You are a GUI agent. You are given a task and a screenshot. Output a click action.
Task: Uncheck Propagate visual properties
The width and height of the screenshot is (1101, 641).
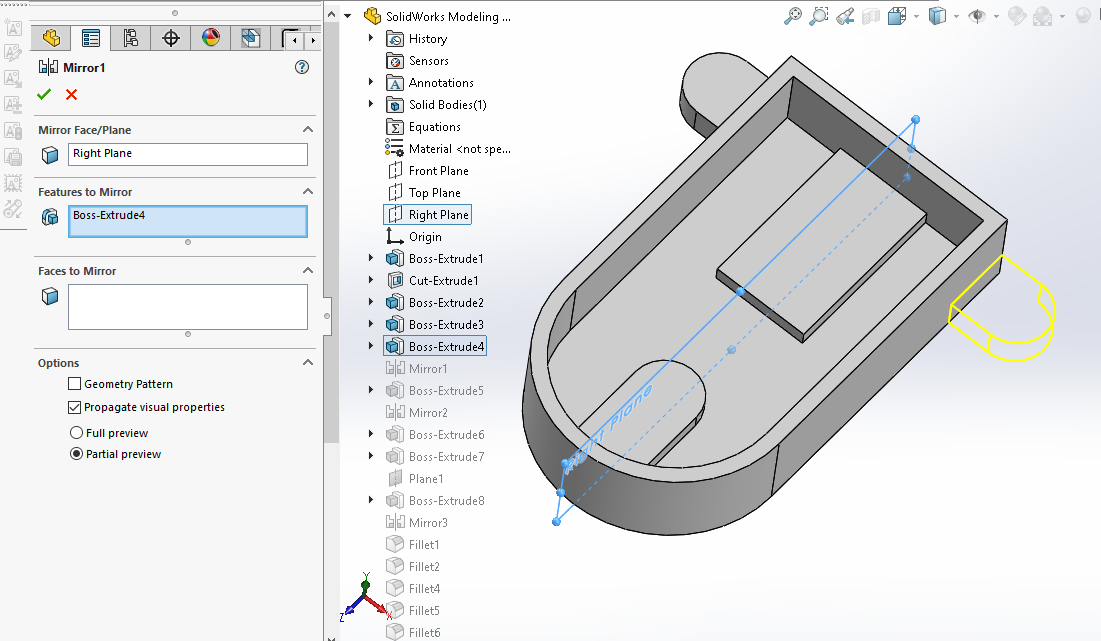point(75,407)
